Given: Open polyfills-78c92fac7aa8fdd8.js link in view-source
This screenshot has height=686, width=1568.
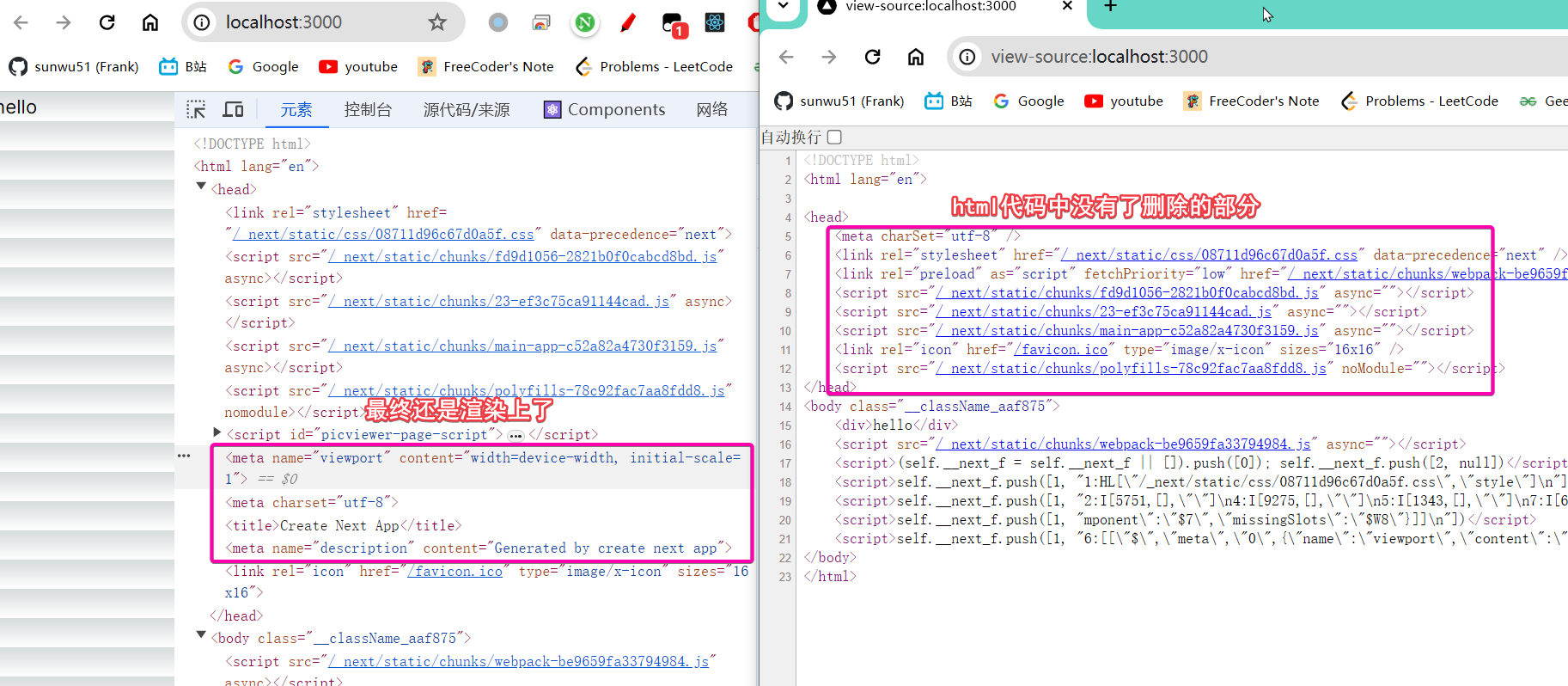Looking at the screenshot, I should tap(1131, 369).
